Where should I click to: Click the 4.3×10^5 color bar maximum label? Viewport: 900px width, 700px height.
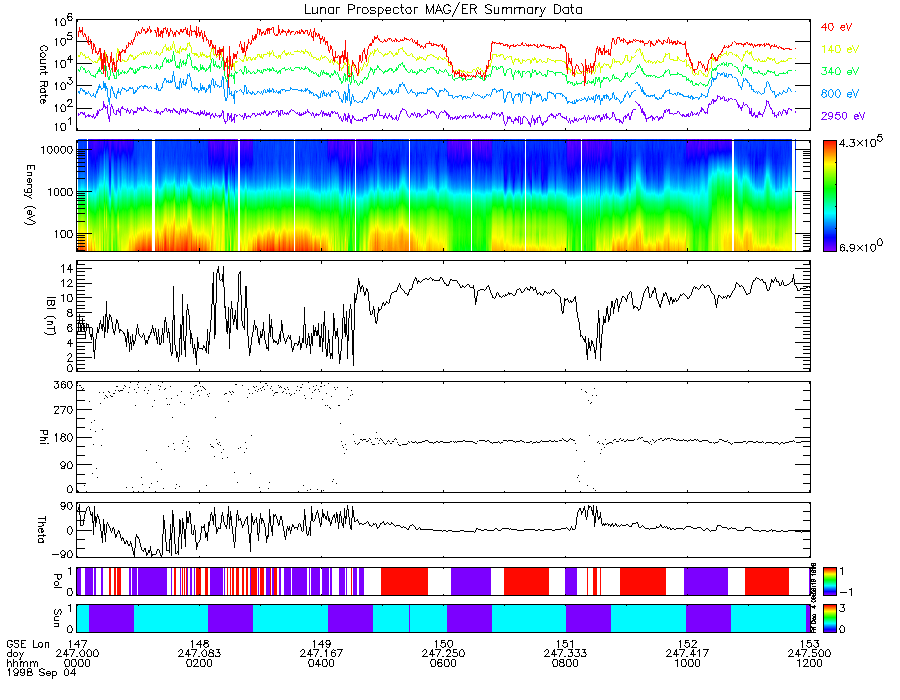coord(860,141)
